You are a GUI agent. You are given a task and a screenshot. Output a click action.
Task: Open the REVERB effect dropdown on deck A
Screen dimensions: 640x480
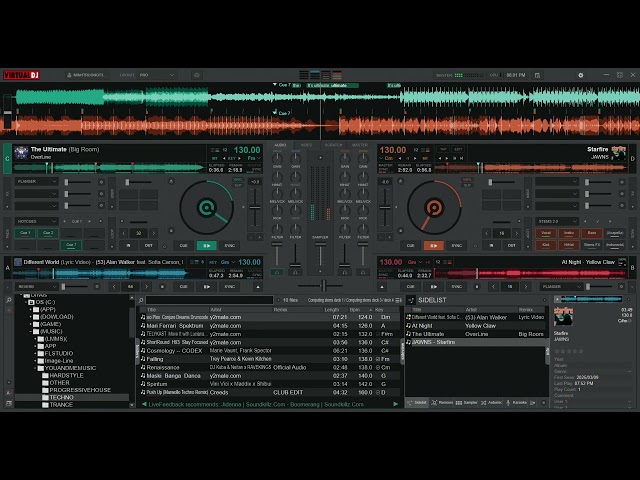[36, 287]
